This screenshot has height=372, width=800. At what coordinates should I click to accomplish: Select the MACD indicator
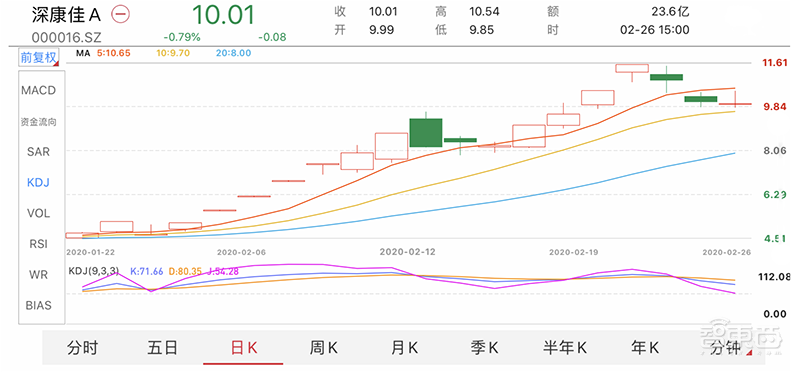coord(38,90)
